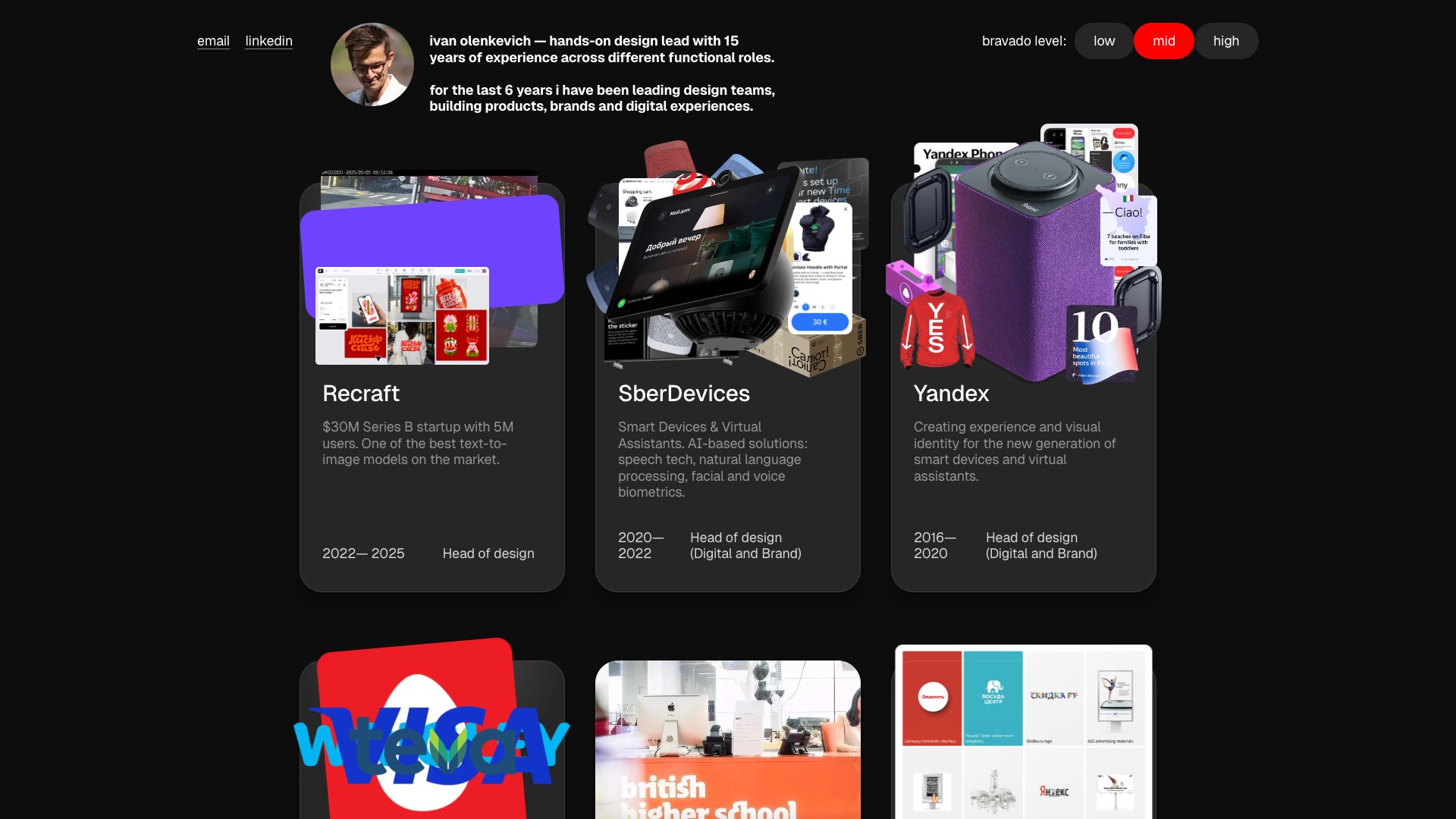Switch bravado level to high

[1226, 41]
